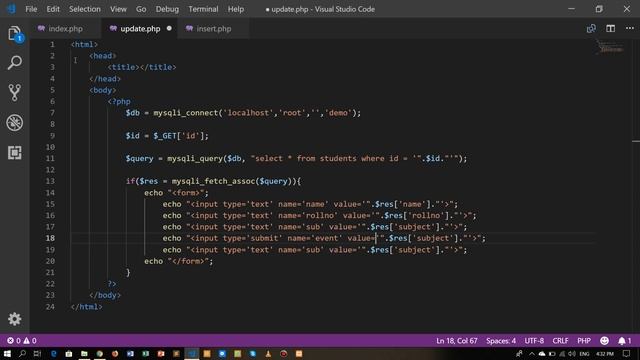The width and height of the screenshot is (640, 360).
Task: Click the VS Code logo icon
Action: pyautogui.click(x=11, y=9)
